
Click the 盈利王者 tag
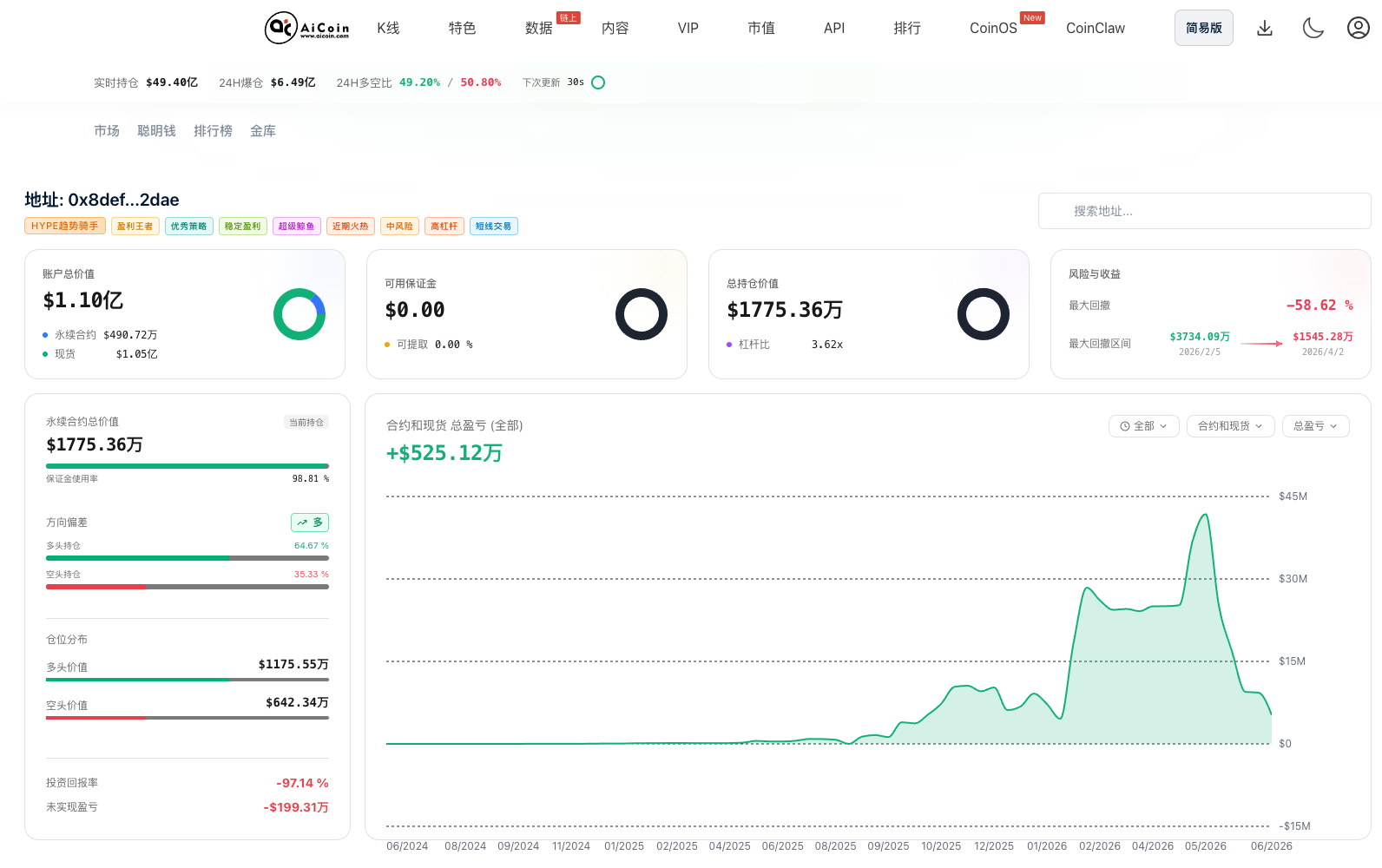click(135, 226)
